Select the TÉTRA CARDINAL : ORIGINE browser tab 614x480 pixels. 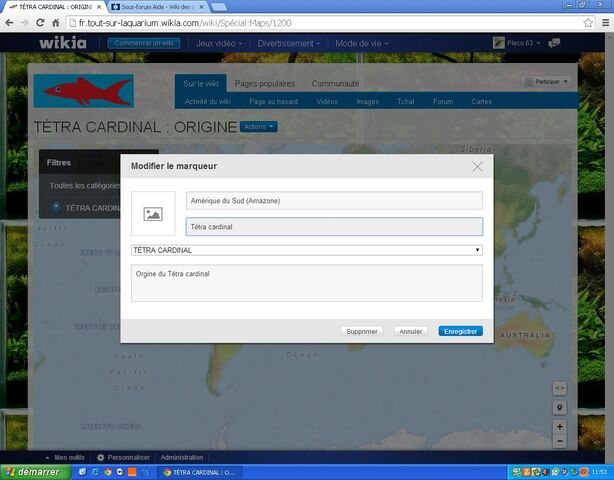(x=55, y=7)
